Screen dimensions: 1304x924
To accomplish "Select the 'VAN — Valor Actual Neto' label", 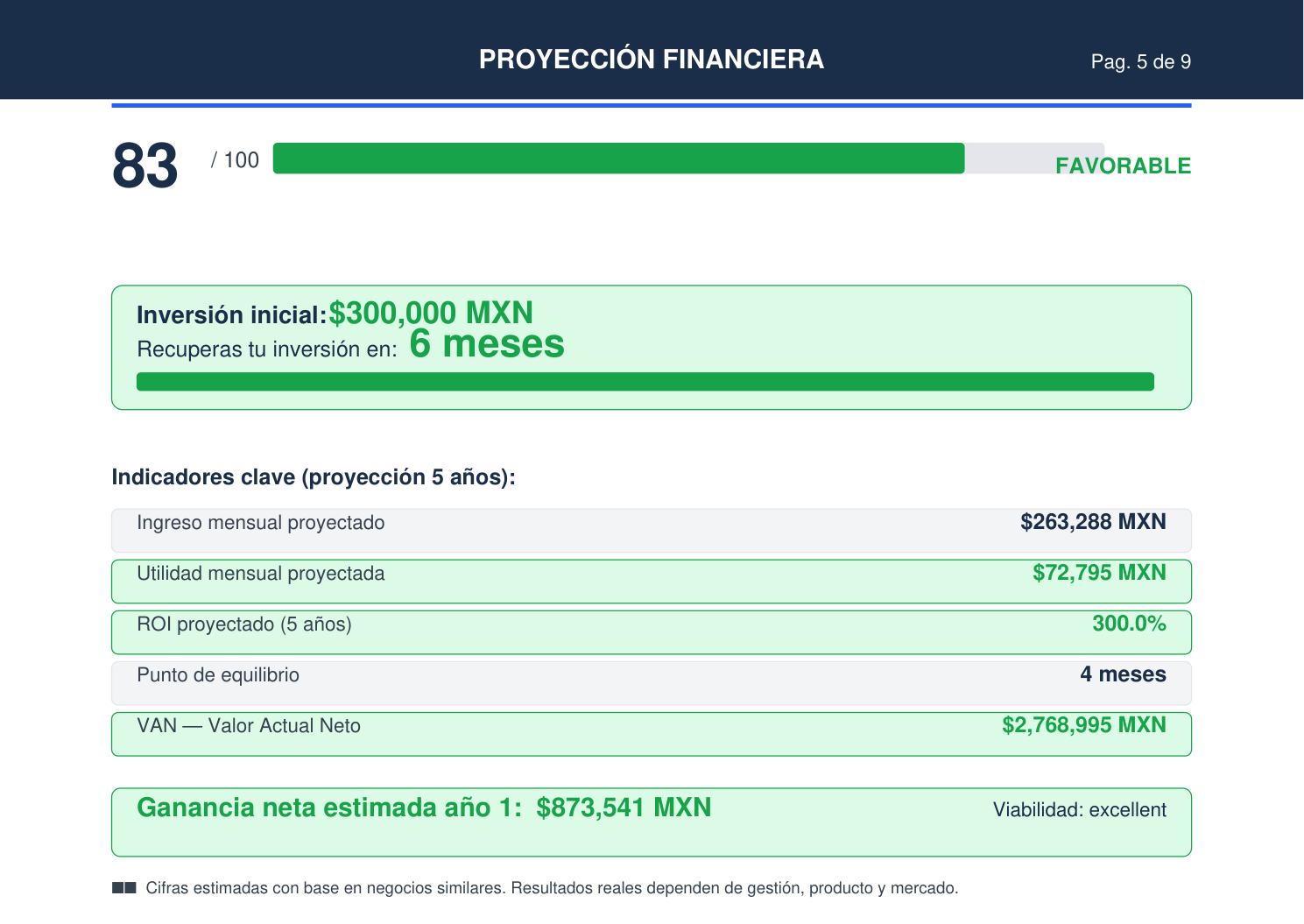I will [x=249, y=726].
